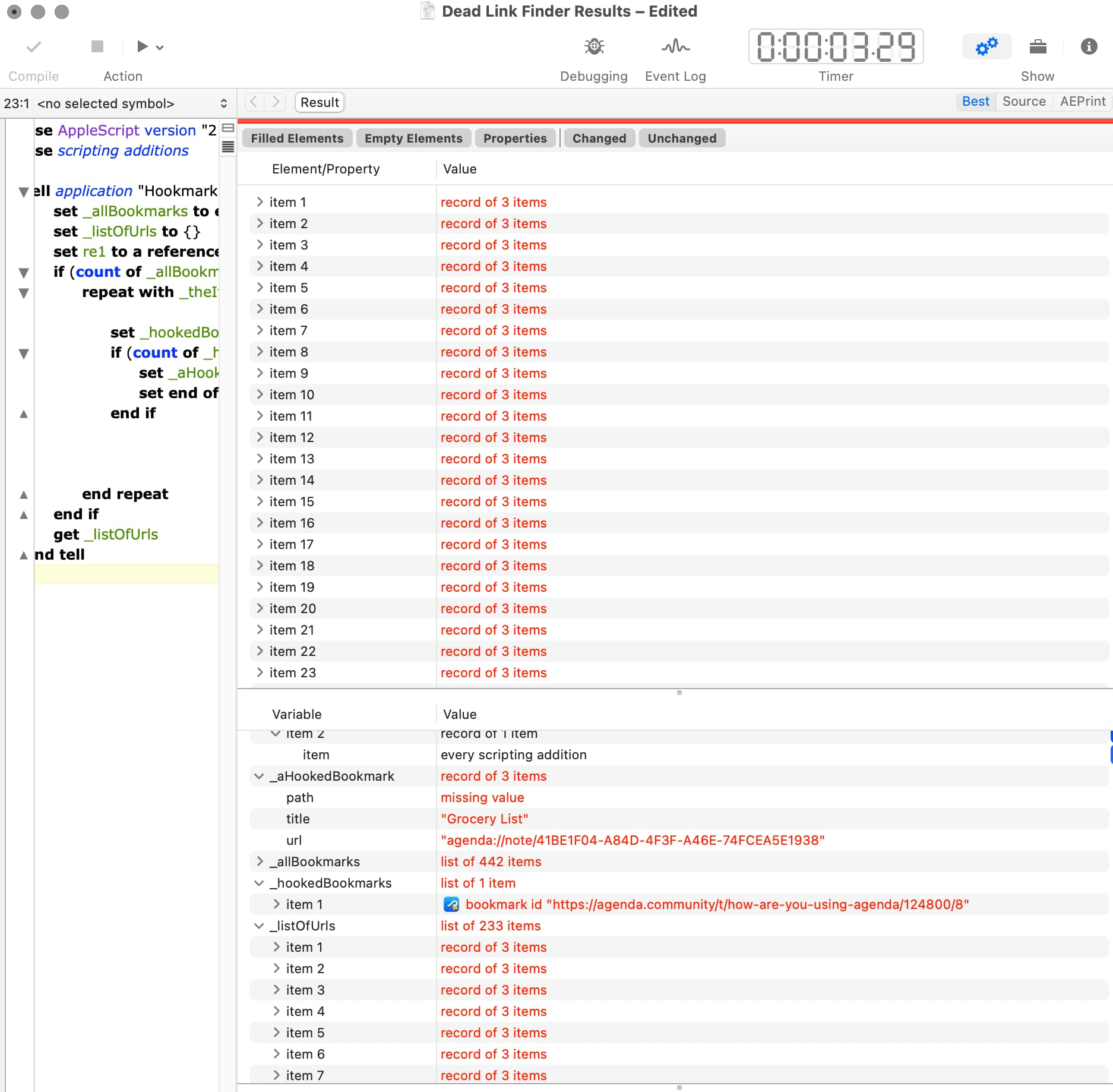Collapse the _listOfUrls variable
The height and width of the screenshot is (1092, 1113).
pos(259,926)
